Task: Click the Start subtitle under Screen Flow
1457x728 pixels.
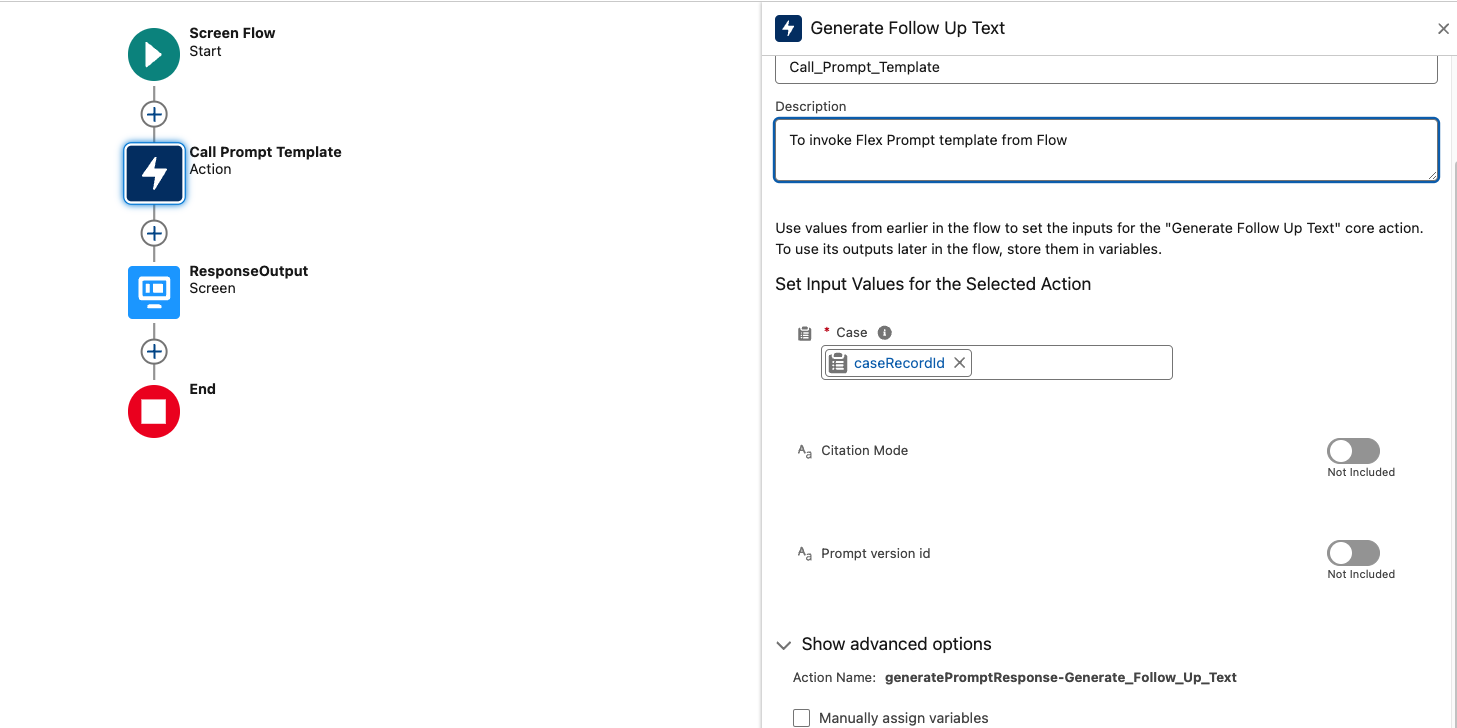Action: coord(205,51)
